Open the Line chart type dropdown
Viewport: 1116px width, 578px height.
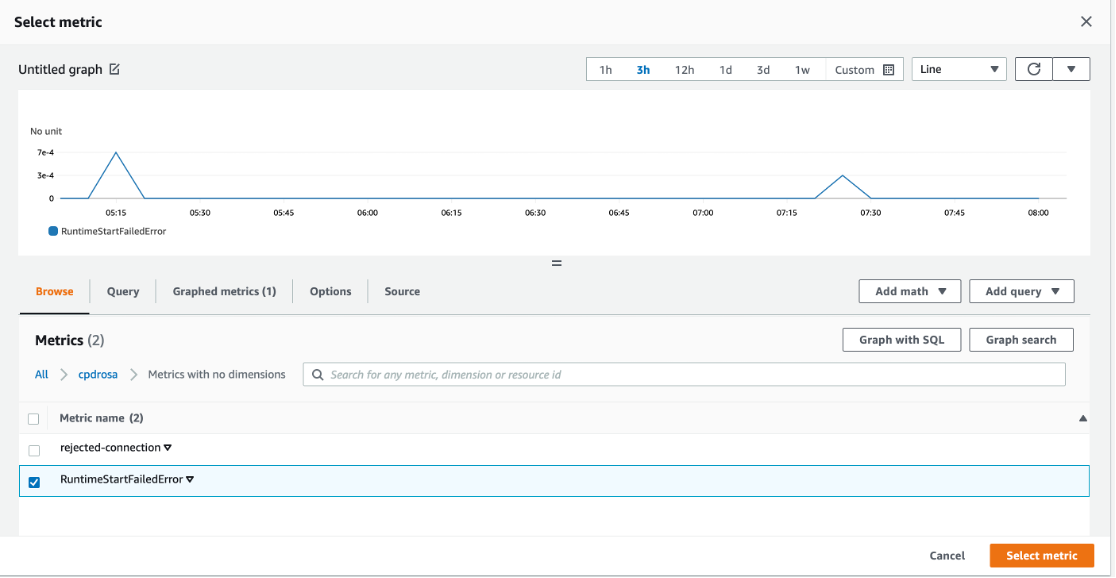(x=958, y=69)
